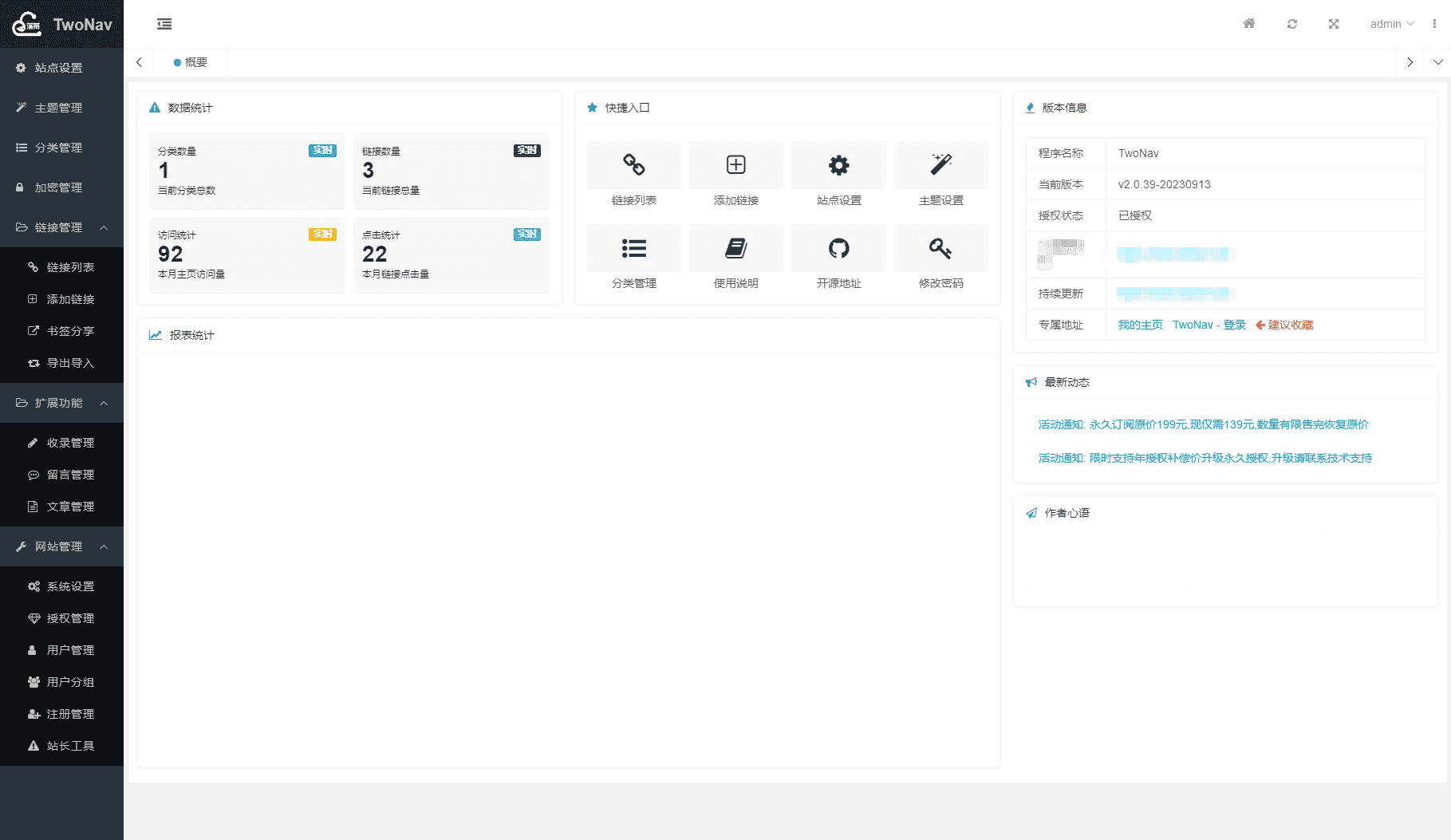The height and width of the screenshot is (840, 1451).
Task: Open the 年授权 upgrade notice link
Action: click(x=1205, y=458)
